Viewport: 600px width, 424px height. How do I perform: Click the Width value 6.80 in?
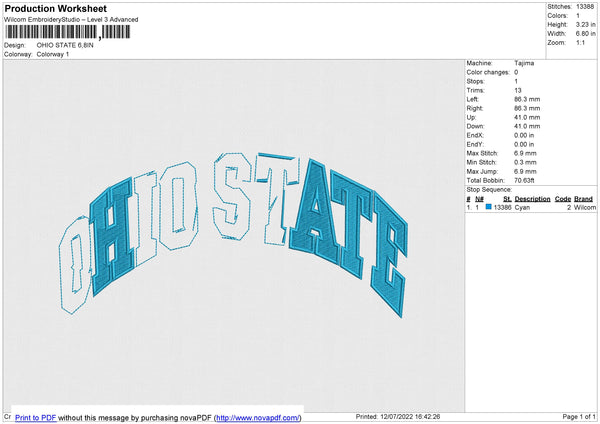click(x=585, y=34)
